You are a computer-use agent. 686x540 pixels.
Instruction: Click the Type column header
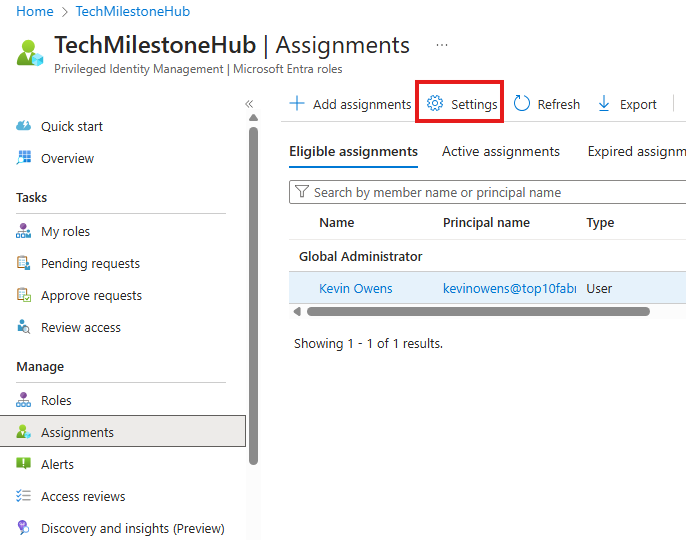(600, 223)
